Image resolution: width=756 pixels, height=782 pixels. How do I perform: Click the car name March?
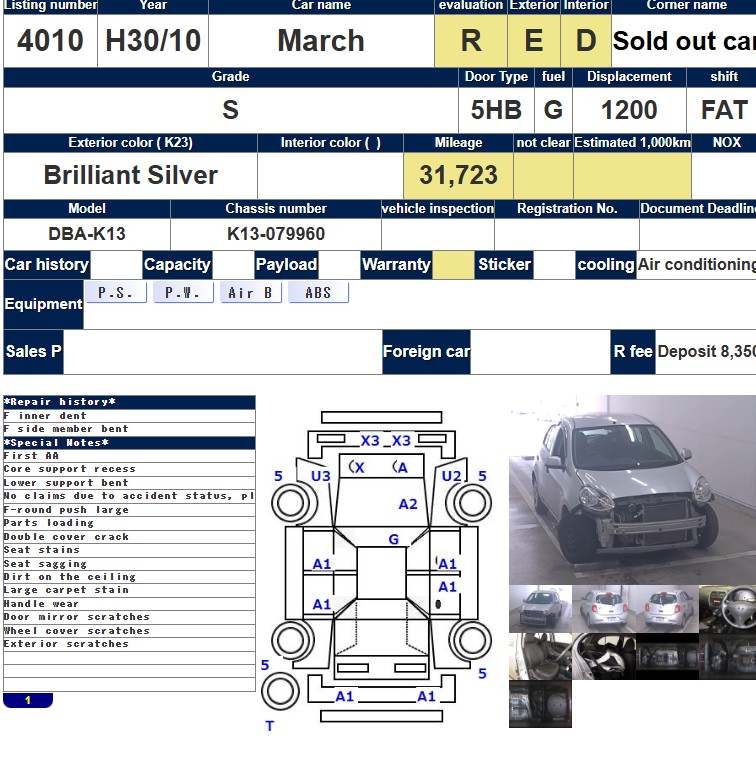point(321,40)
